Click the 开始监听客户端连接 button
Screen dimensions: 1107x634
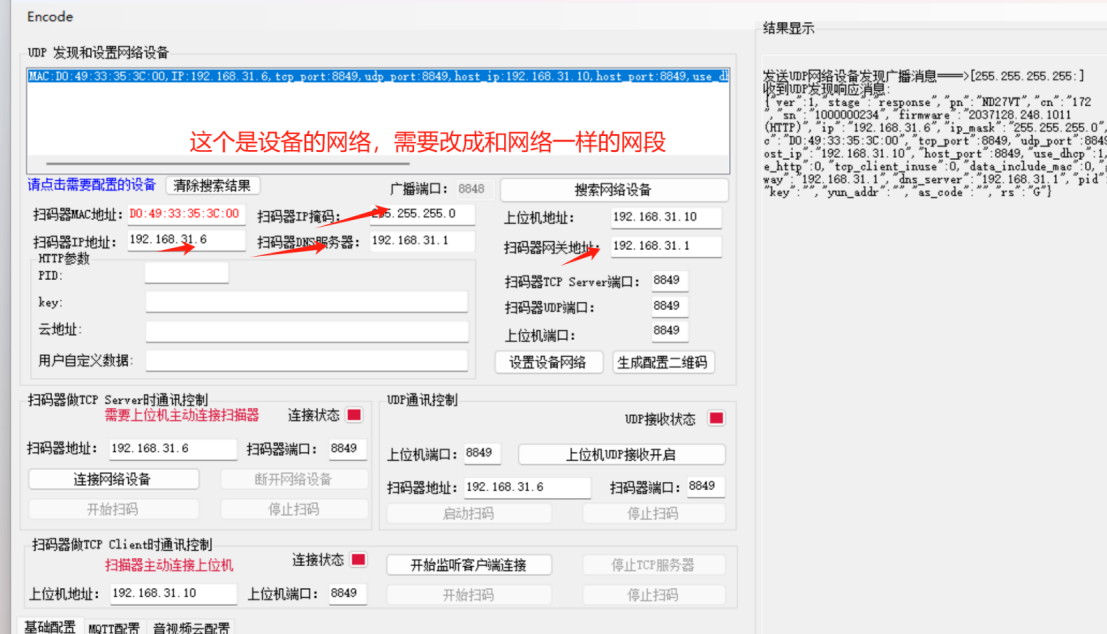point(469,565)
